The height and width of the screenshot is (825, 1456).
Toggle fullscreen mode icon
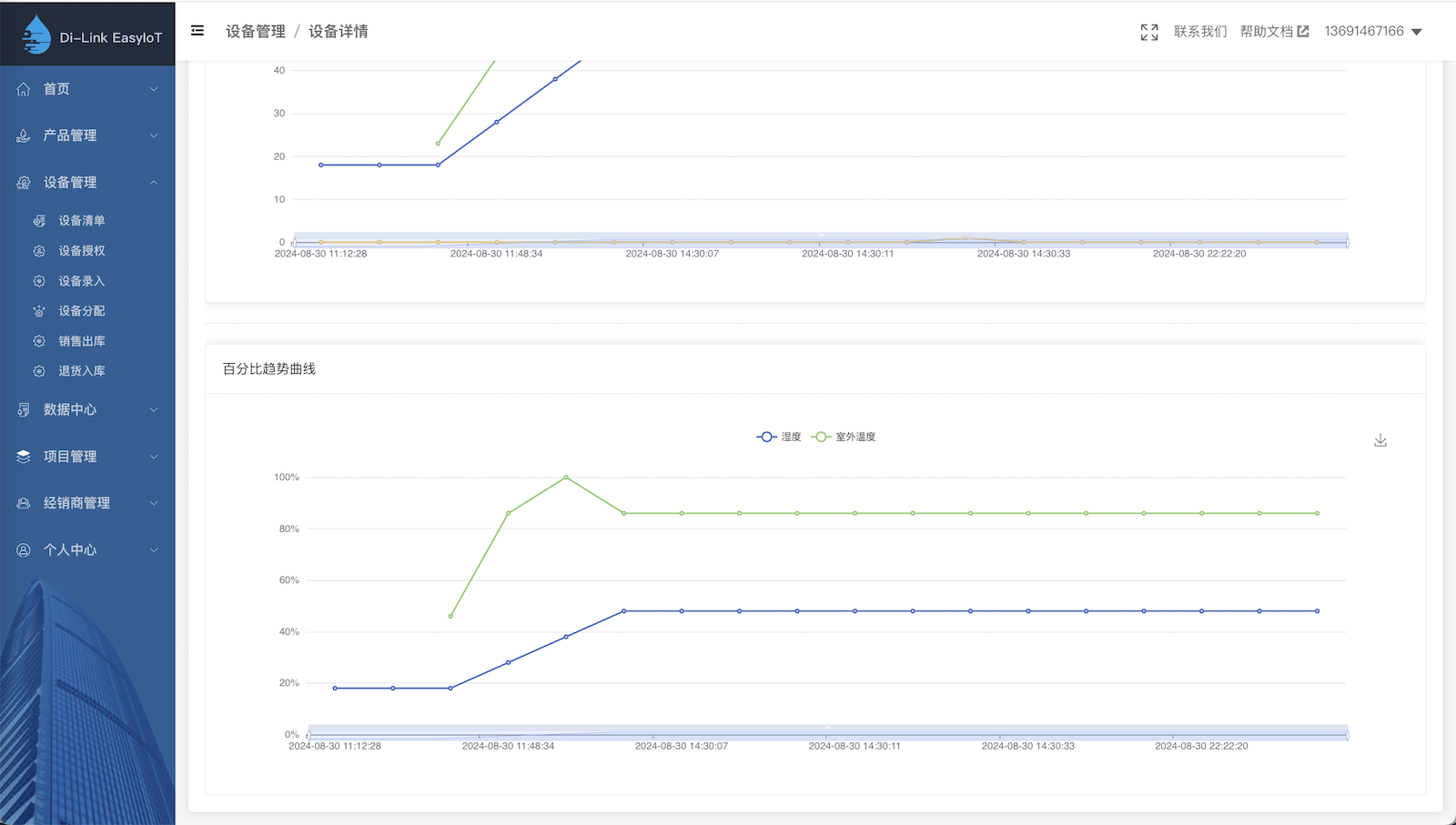click(1149, 32)
